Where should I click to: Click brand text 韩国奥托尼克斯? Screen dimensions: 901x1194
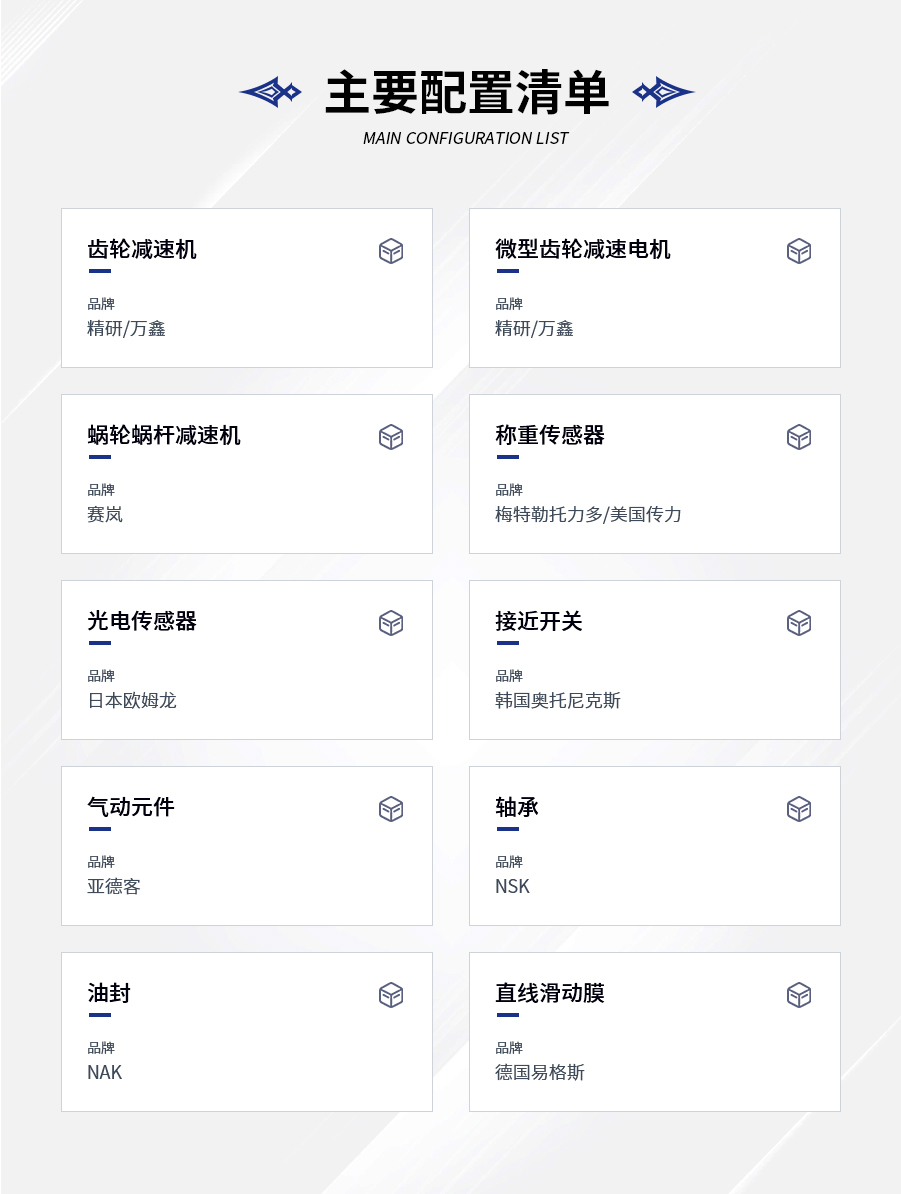coord(558,701)
